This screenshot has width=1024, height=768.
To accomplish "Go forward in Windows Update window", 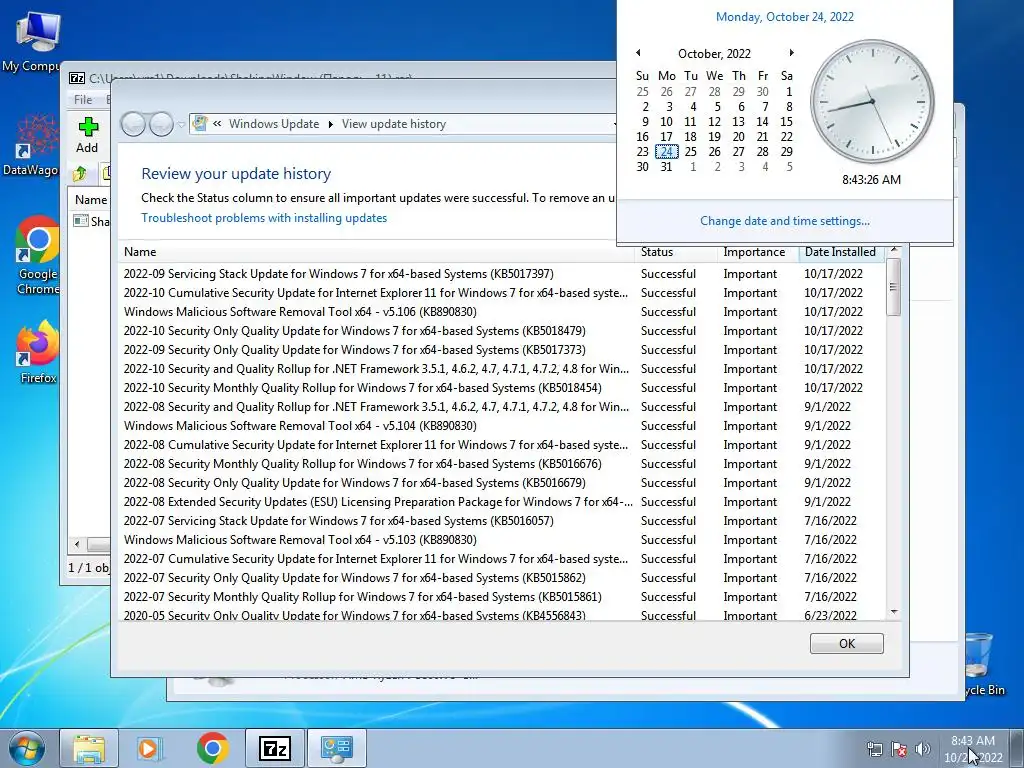I will point(161,124).
